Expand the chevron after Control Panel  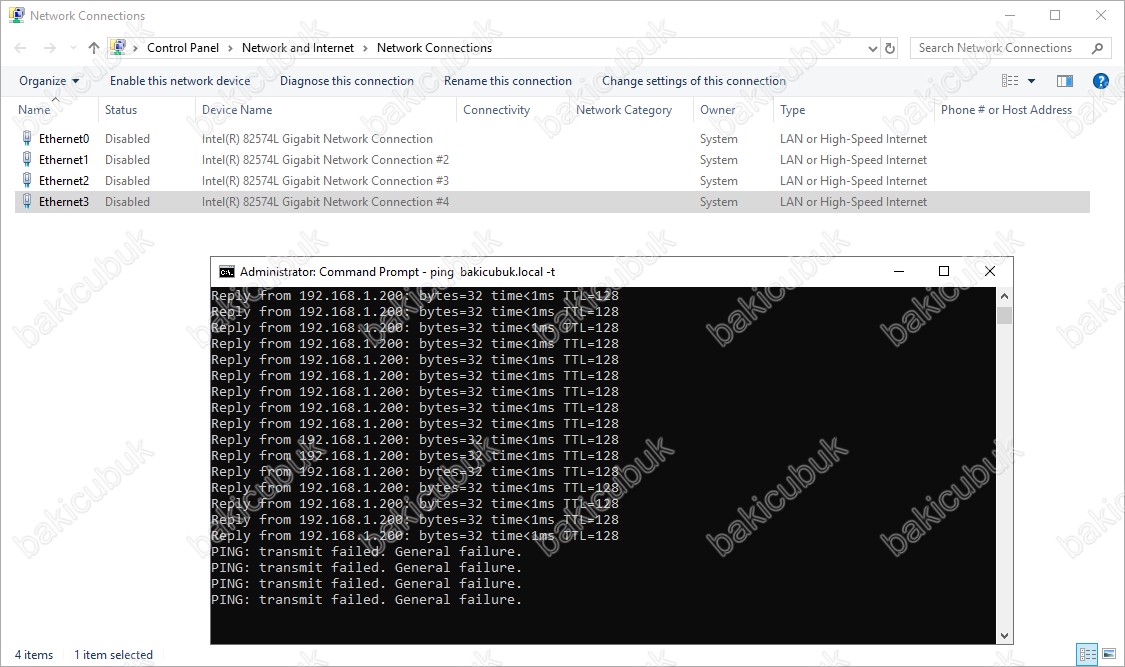coord(230,48)
